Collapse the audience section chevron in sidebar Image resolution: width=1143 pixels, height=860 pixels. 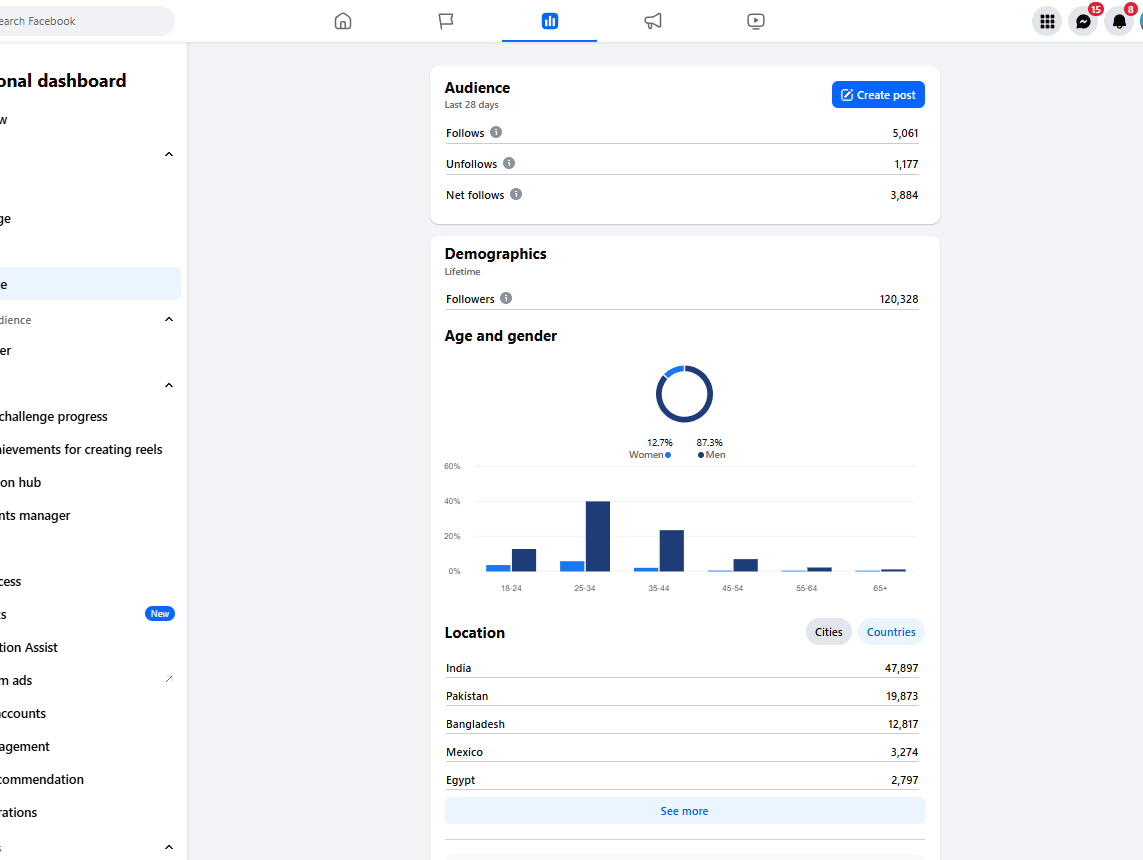coord(169,319)
